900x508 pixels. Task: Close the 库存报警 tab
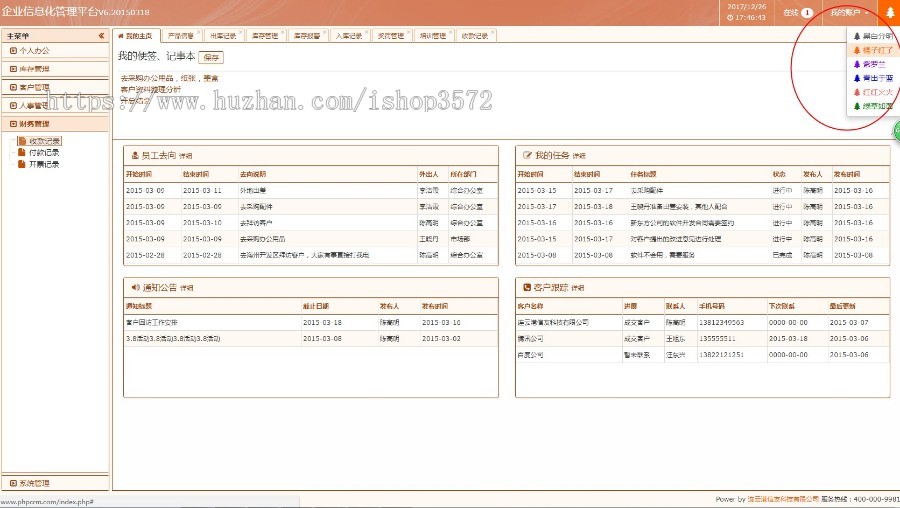324,32
